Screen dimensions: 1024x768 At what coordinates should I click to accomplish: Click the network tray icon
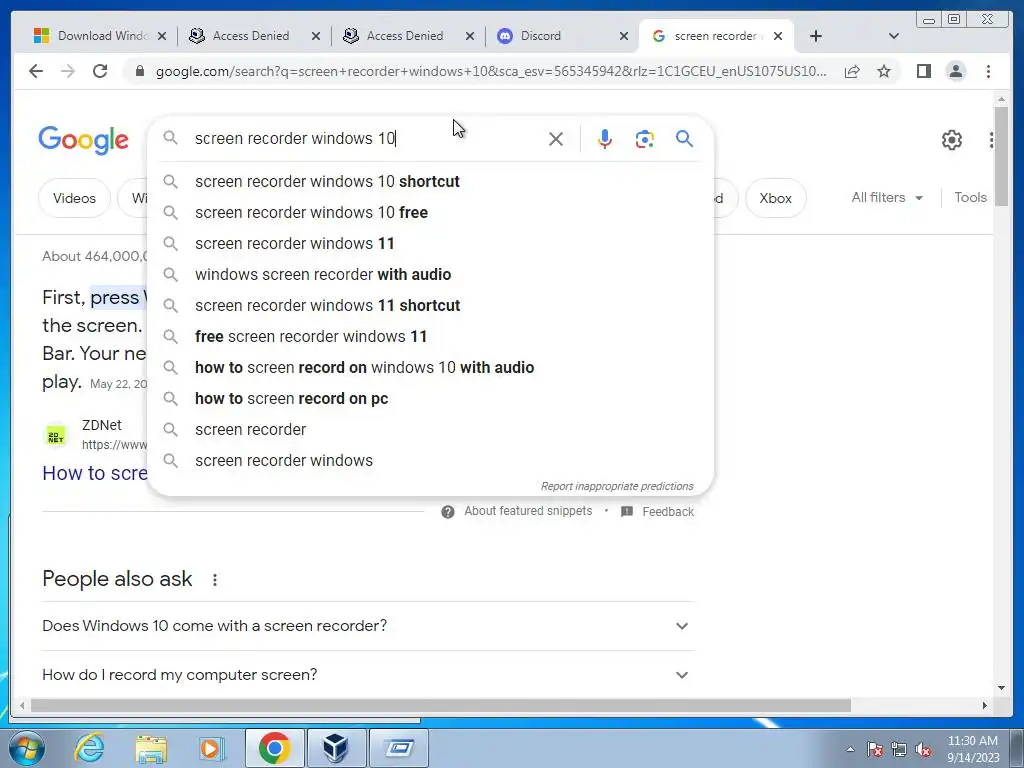[899, 750]
